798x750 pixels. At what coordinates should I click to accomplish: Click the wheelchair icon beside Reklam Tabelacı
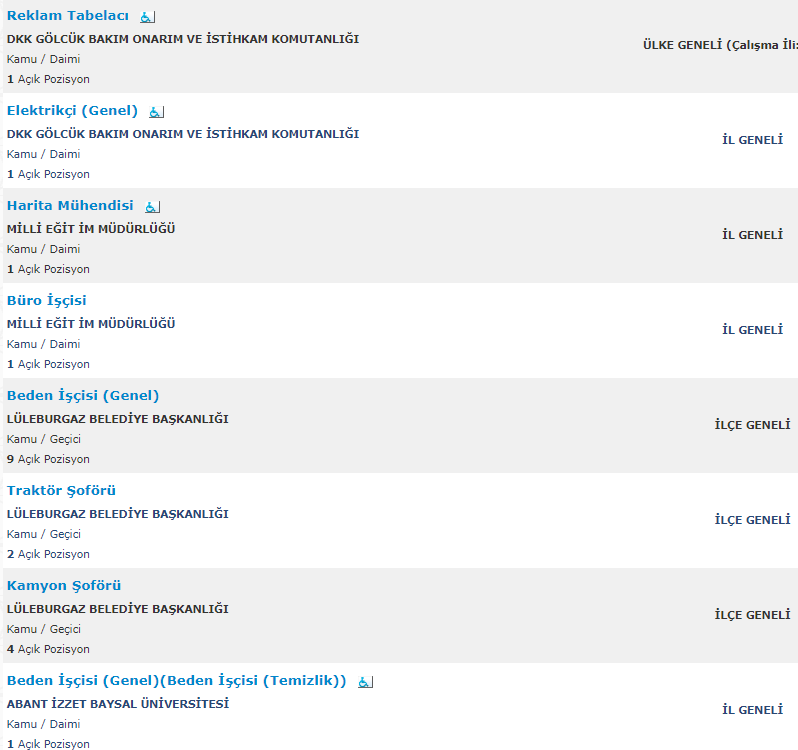tap(147, 17)
